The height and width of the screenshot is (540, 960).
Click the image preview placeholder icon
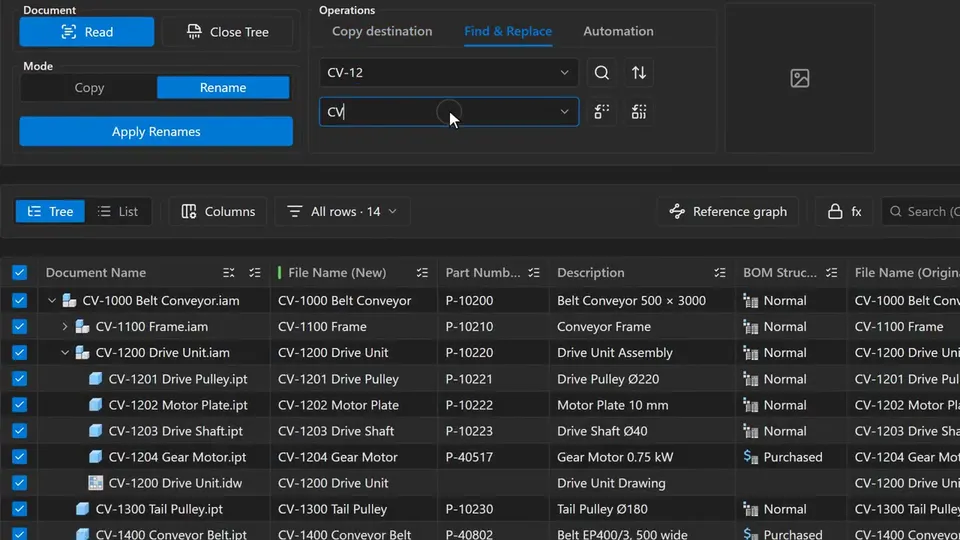(x=800, y=78)
